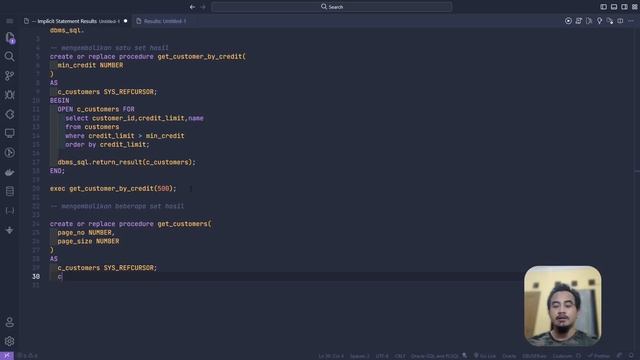Toggle the secondary side bar layout icon
This screenshot has height=360, width=640.
[624, 7]
